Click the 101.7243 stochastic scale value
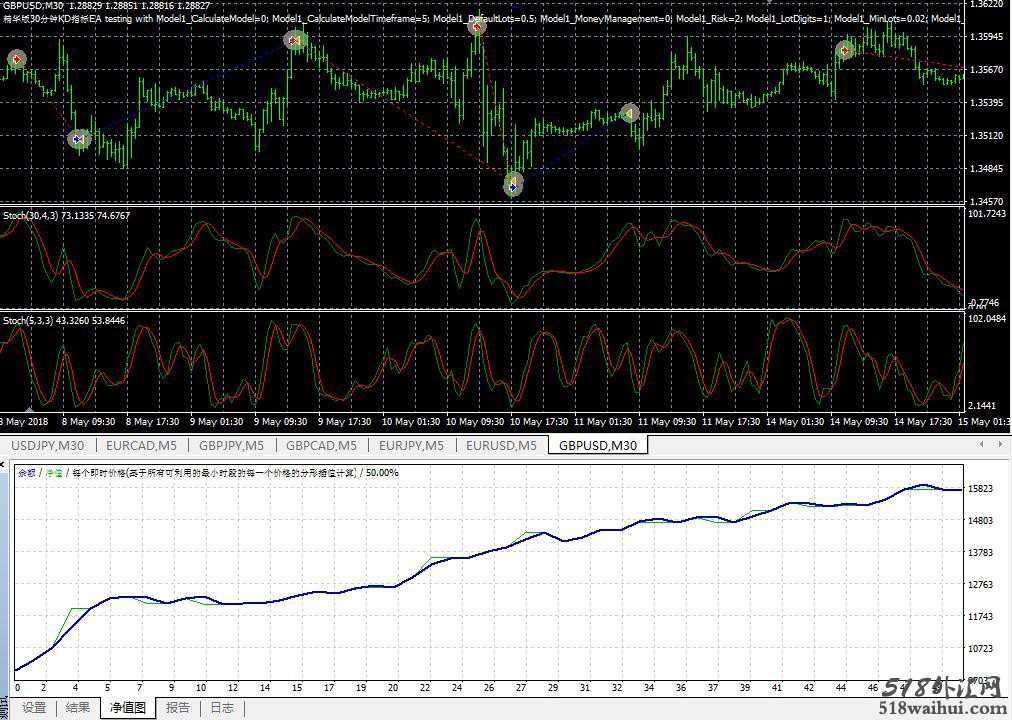This screenshot has height=720, width=1012. (x=987, y=214)
